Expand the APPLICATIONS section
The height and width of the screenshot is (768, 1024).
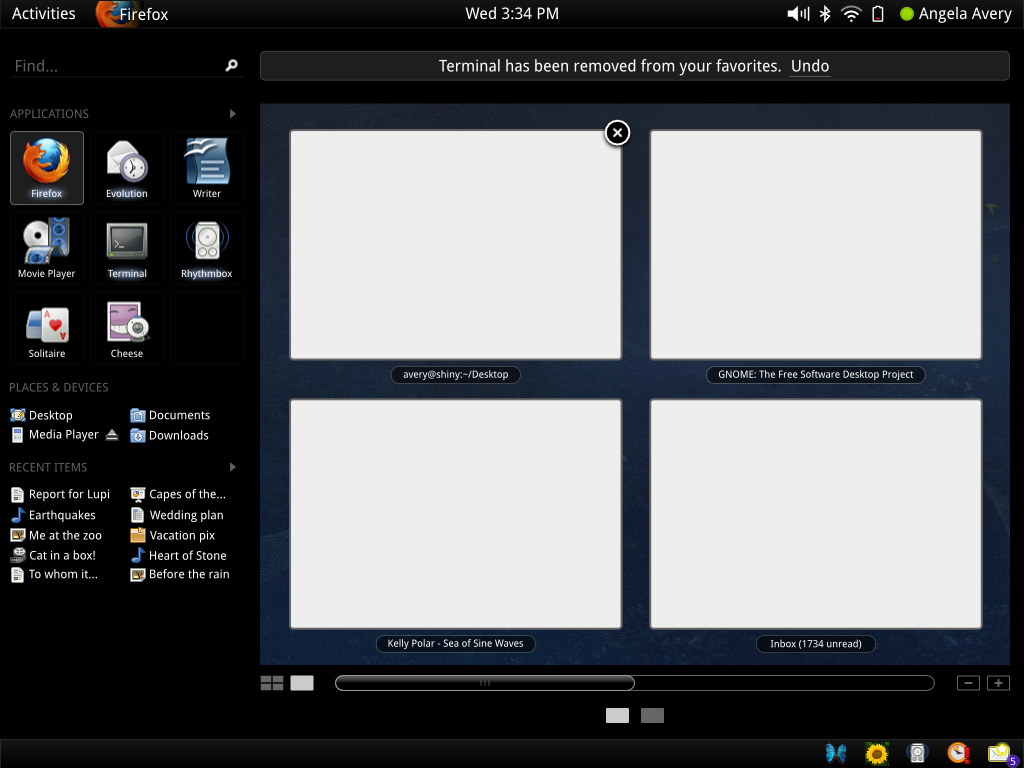coord(231,113)
